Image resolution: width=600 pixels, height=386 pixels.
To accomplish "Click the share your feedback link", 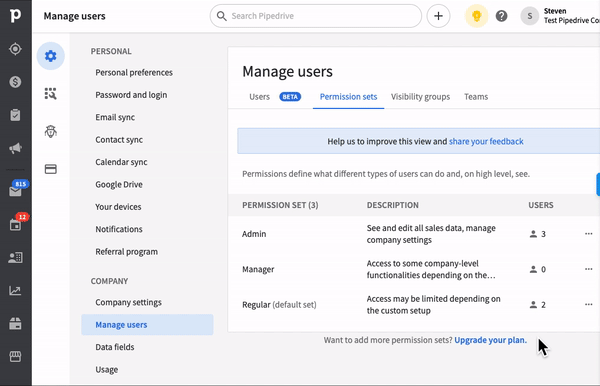I will 486,142.
